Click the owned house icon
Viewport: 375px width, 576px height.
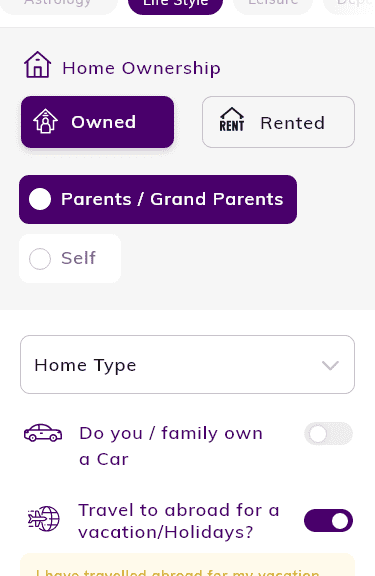[46, 121]
